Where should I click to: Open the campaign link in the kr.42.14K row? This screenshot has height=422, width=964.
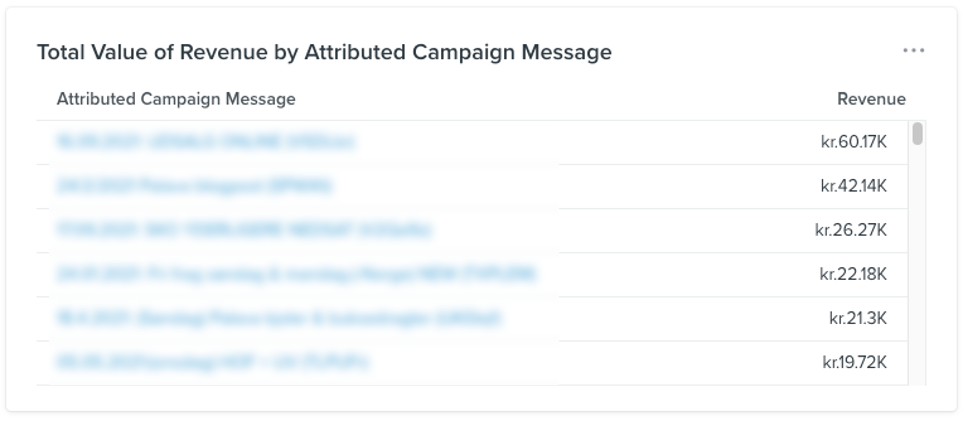195,186
